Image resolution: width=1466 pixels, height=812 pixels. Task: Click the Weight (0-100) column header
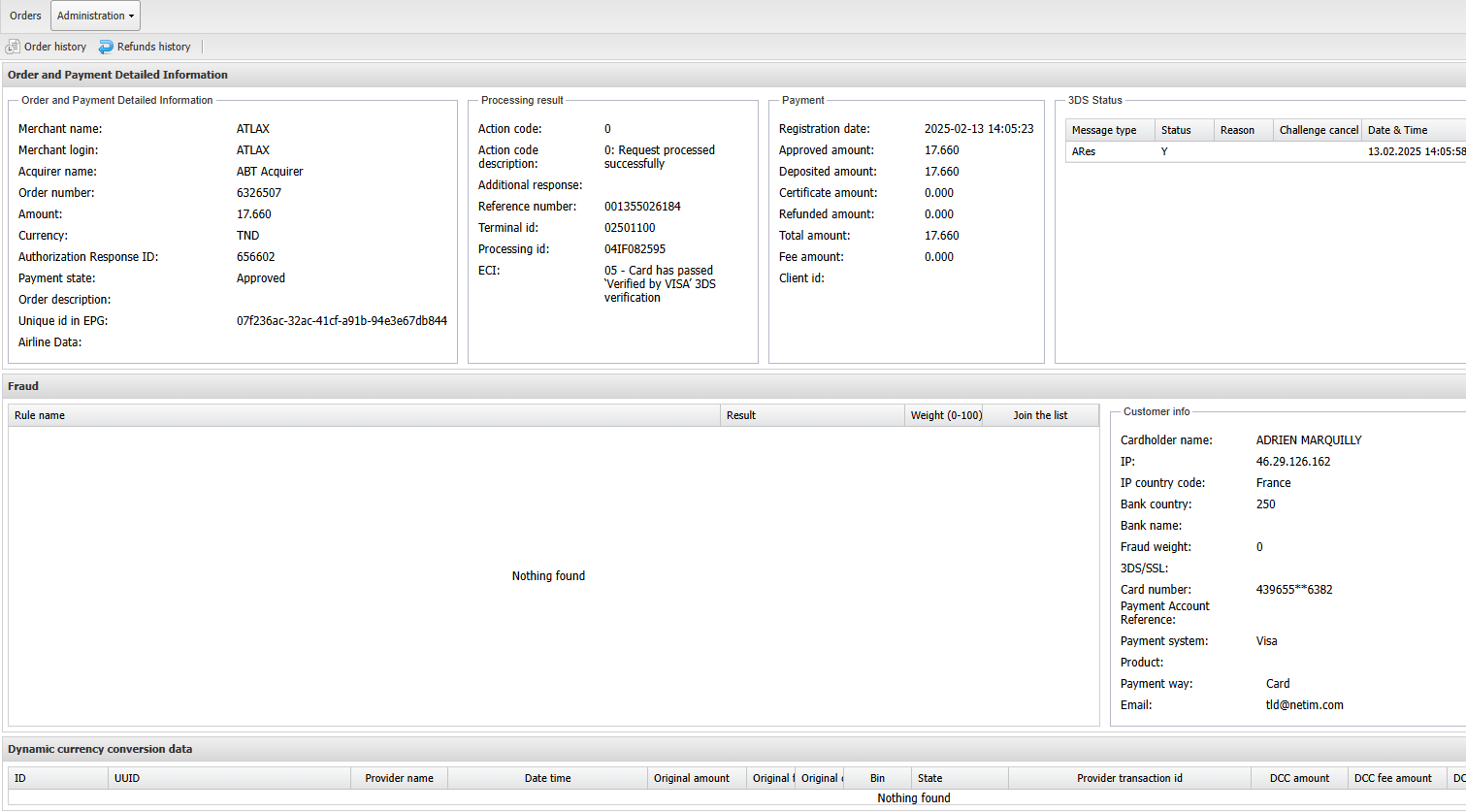[945, 415]
